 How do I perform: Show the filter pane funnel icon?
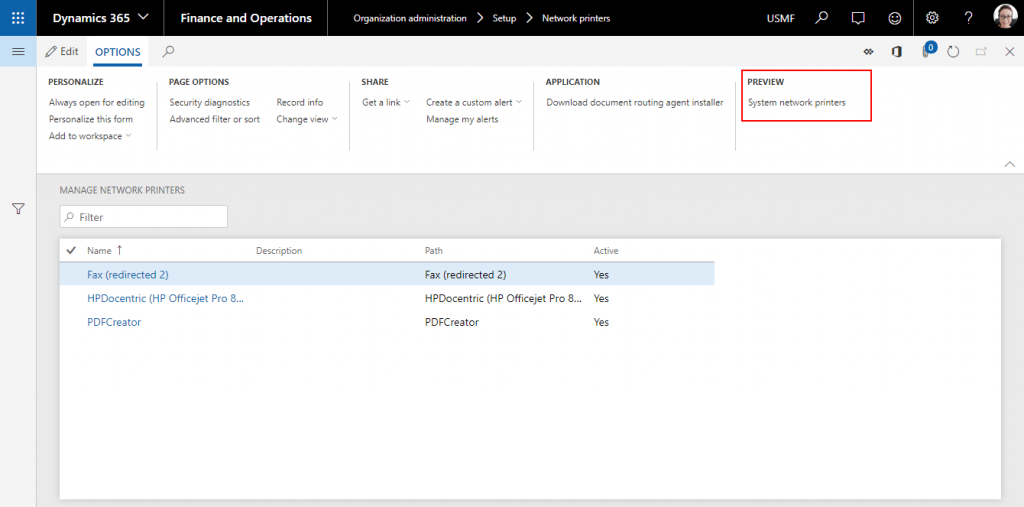[18, 209]
